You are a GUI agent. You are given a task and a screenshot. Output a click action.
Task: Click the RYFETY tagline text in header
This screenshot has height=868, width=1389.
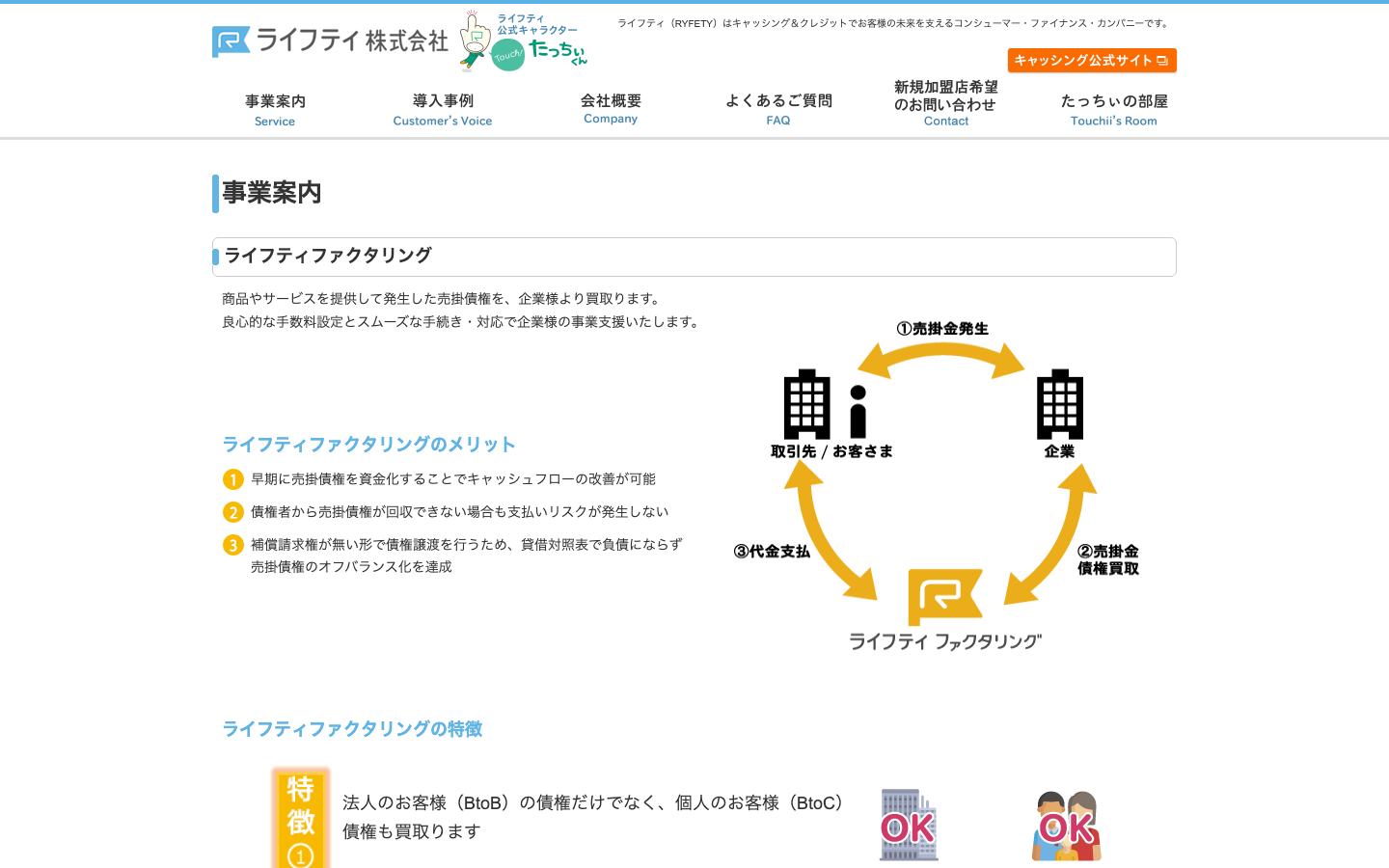pyautogui.click(x=895, y=23)
